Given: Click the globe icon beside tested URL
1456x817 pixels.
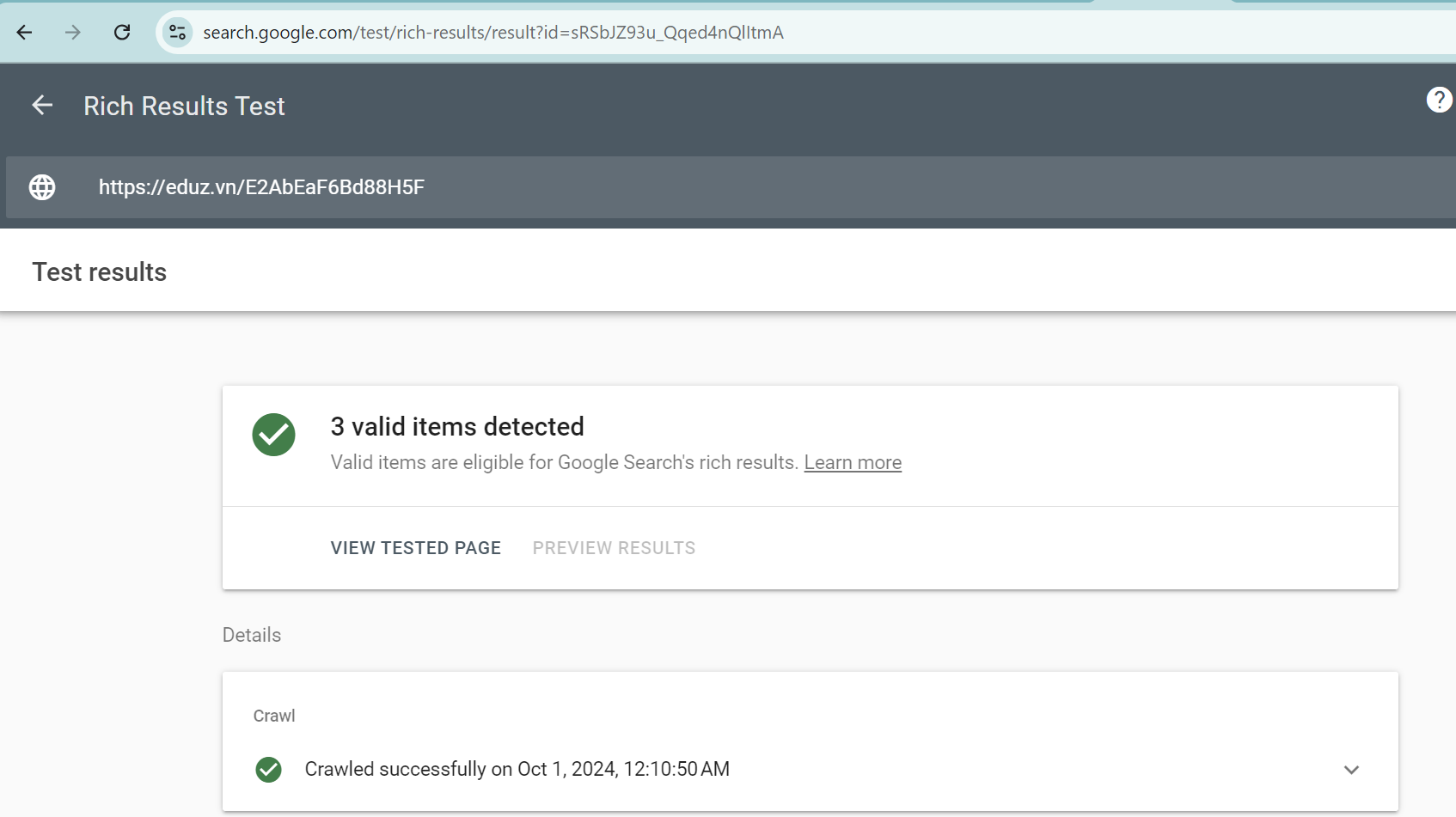Looking at the screenshot, I should tap(42, 187).
